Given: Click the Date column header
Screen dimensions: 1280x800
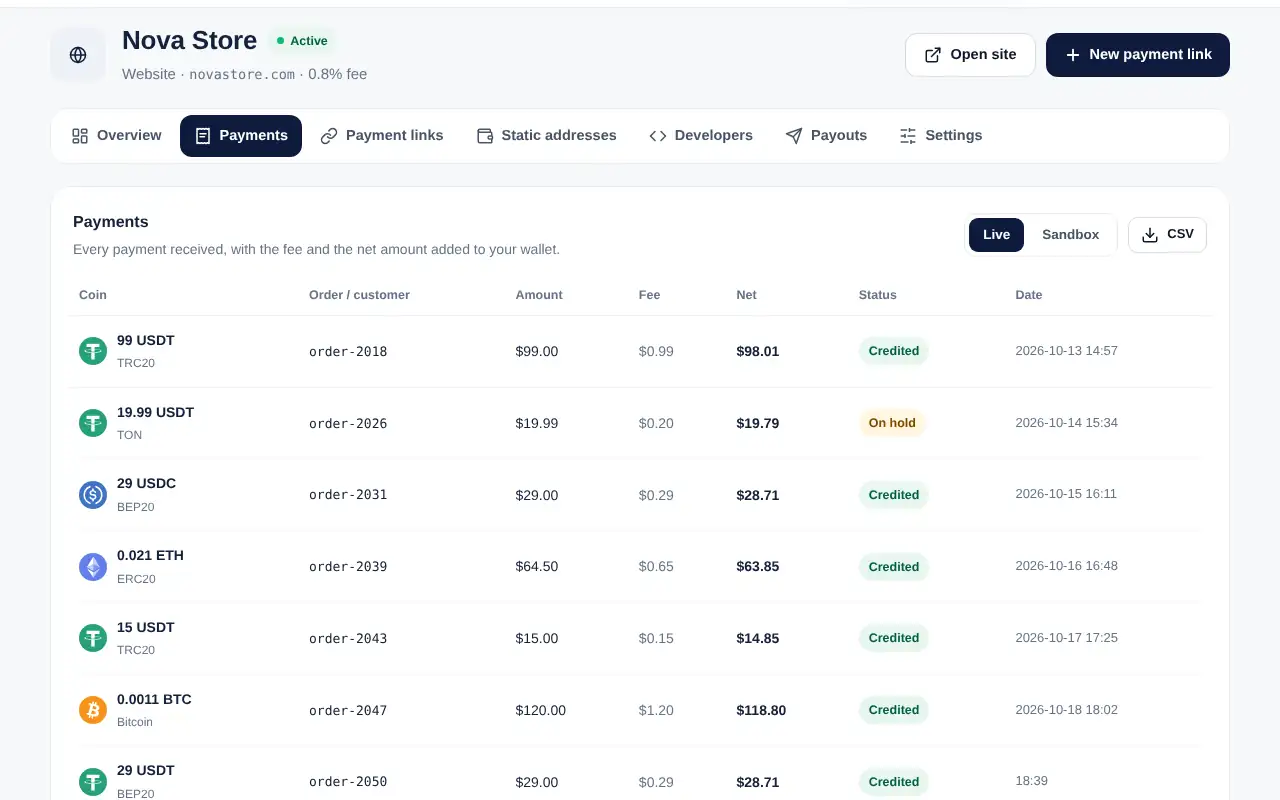Looking at the screenshot, I should [1028, 295].
